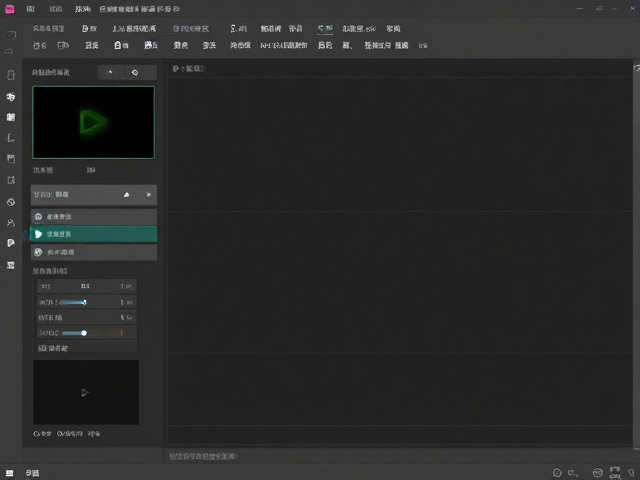
Task: Select the list row above the teal row
Action: pyautogui.click(x=93, y=217)
